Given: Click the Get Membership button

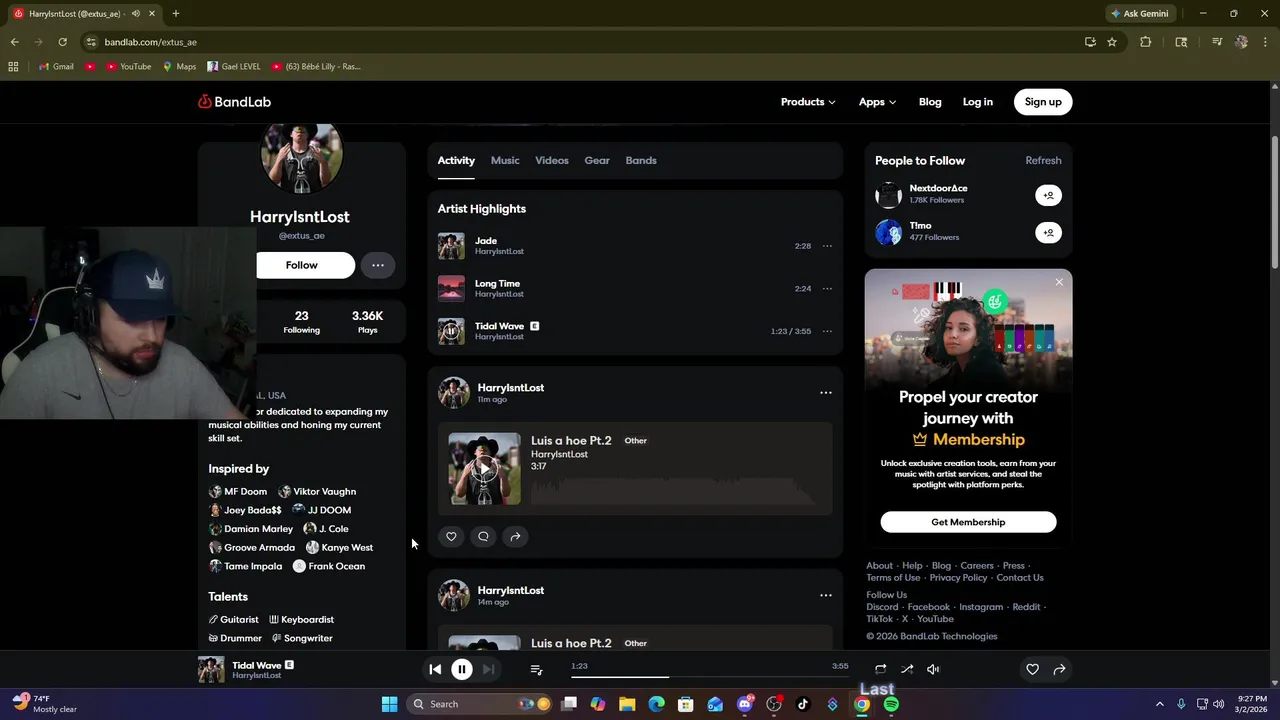Looking at the screenshot, I should 968,522.
